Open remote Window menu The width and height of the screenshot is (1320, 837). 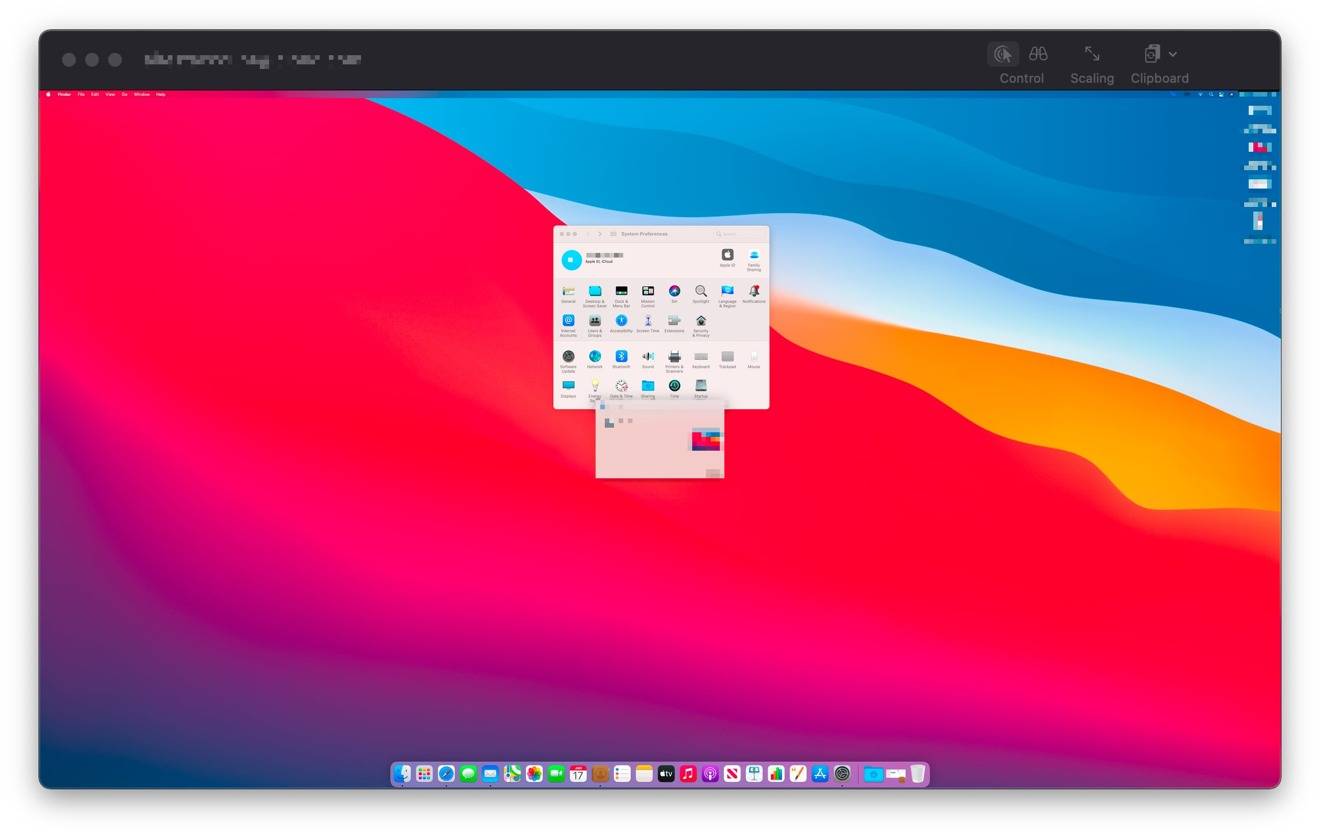pos(142,94)
